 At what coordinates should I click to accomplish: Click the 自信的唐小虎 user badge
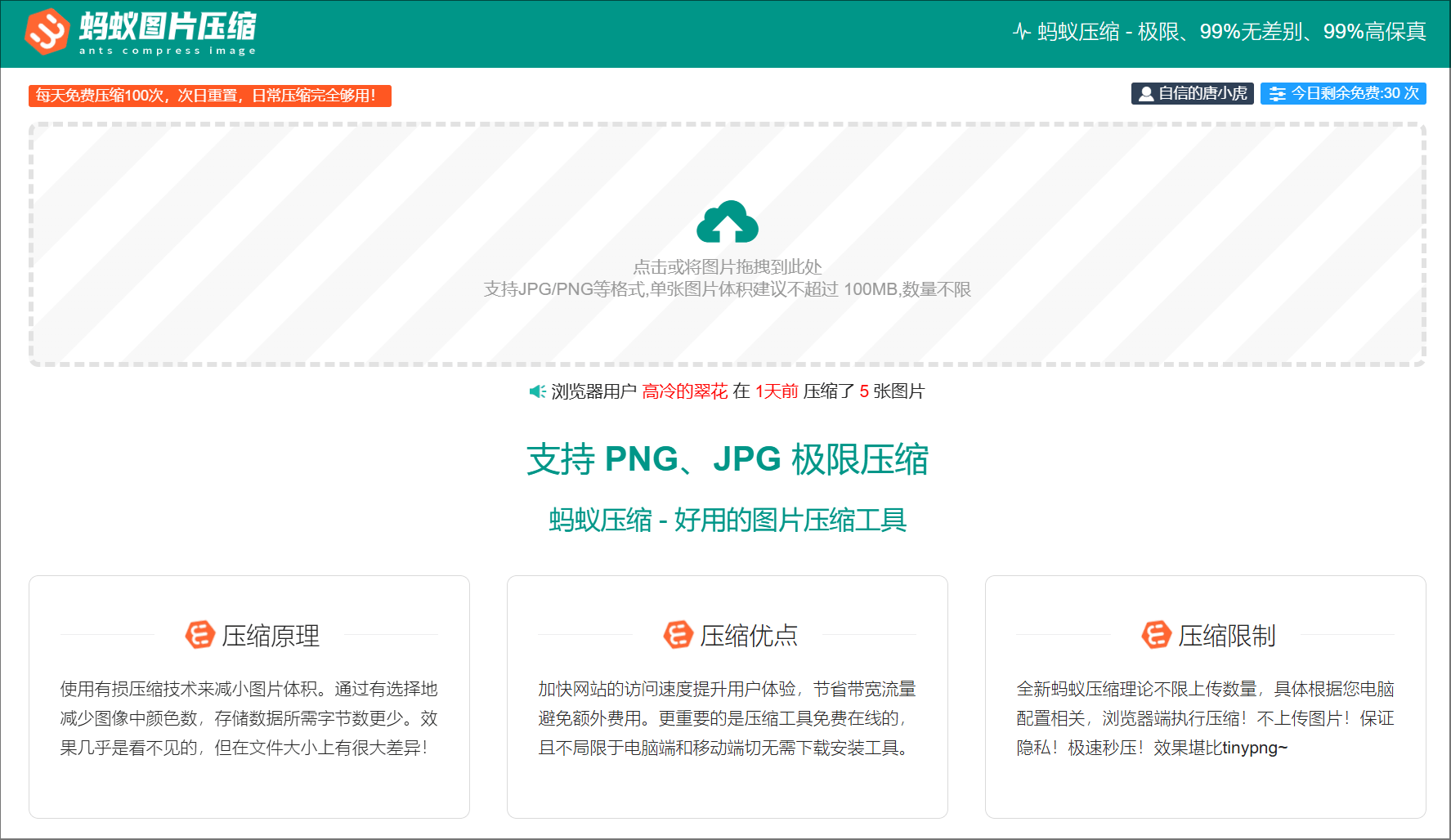pyautogui.click(x=1193, y=94)
